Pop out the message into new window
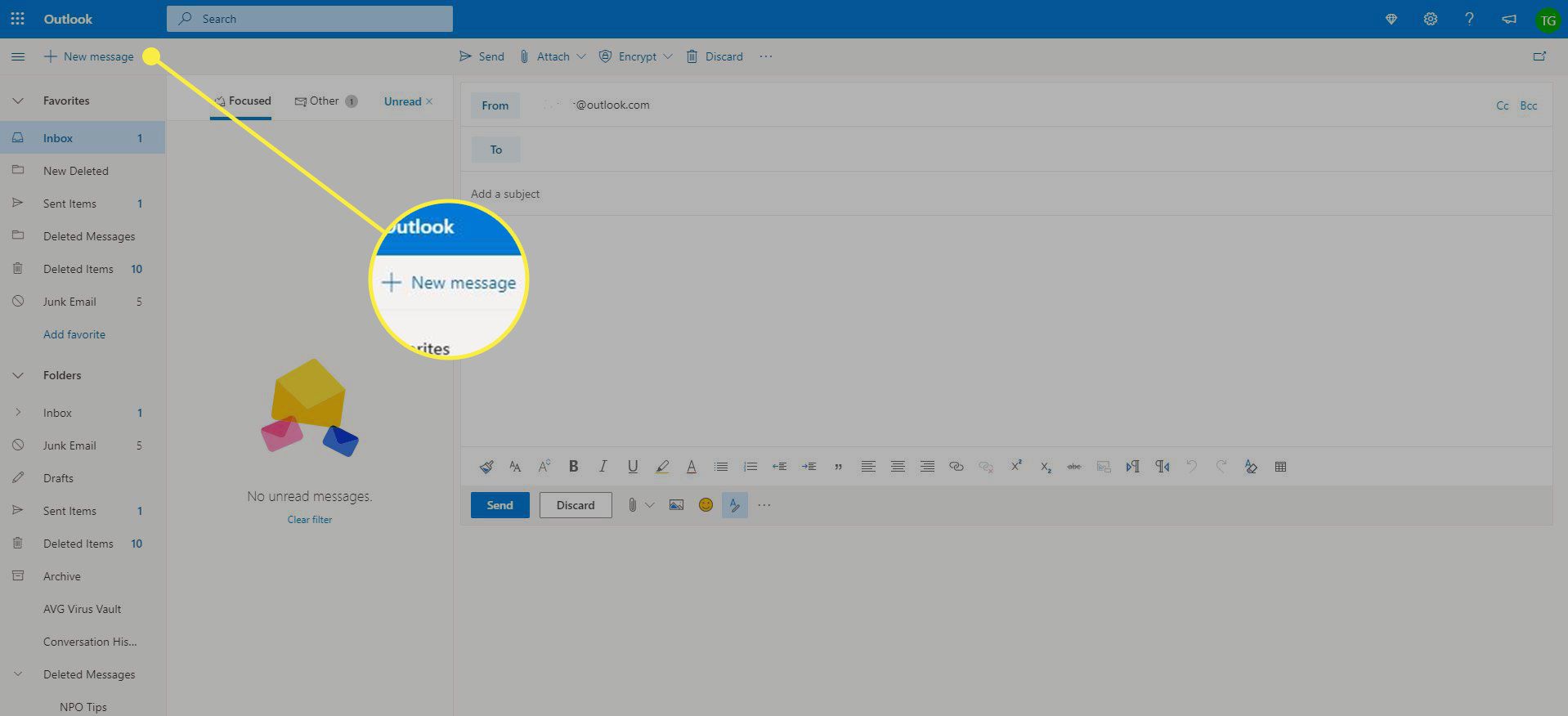 [x=1539, y=56]
